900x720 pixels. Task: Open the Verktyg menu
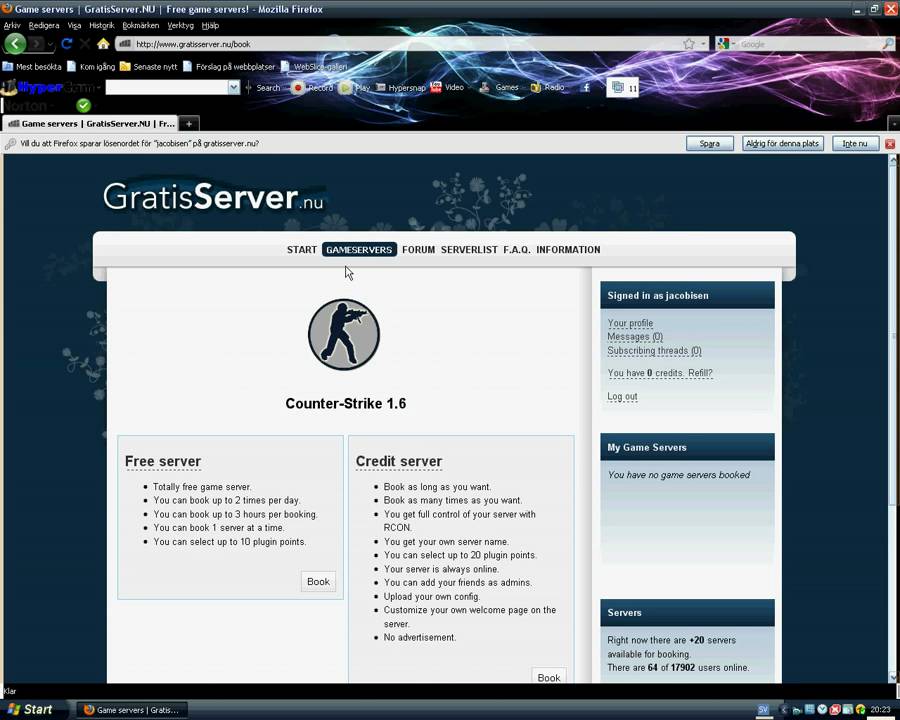[x=180, y=25]
